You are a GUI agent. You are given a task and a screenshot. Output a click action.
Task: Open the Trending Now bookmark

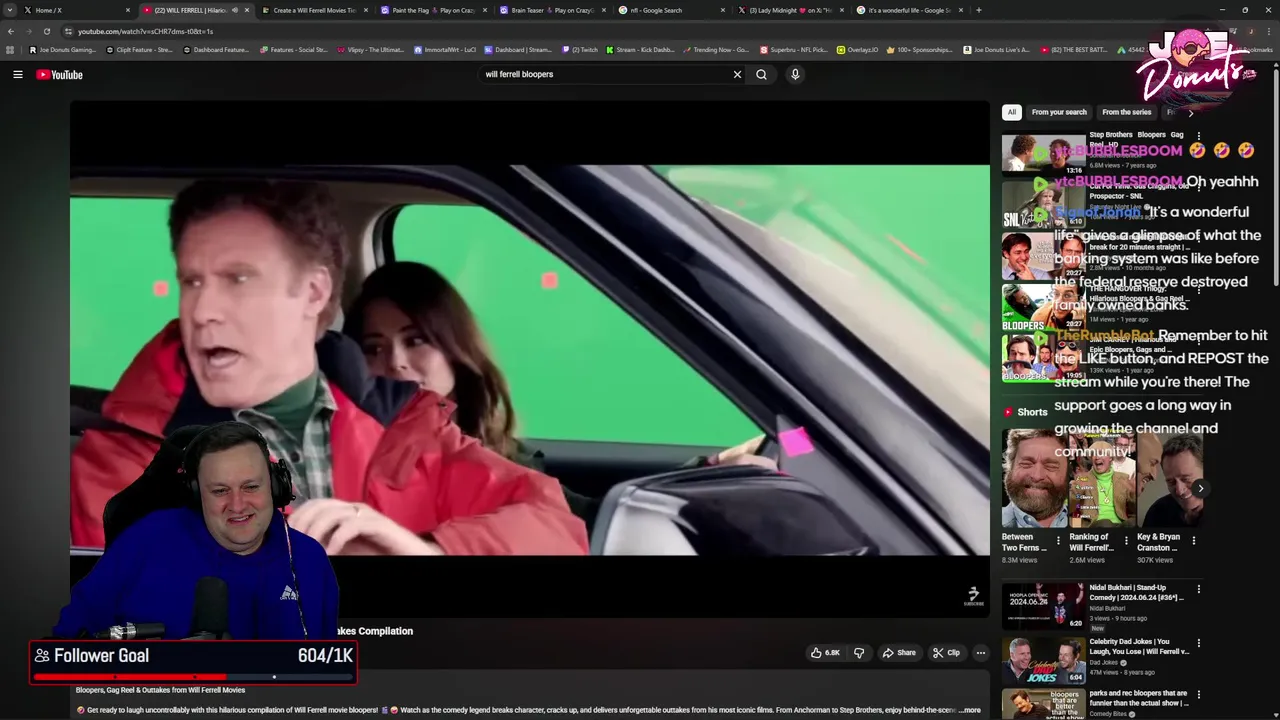(715, 49)
